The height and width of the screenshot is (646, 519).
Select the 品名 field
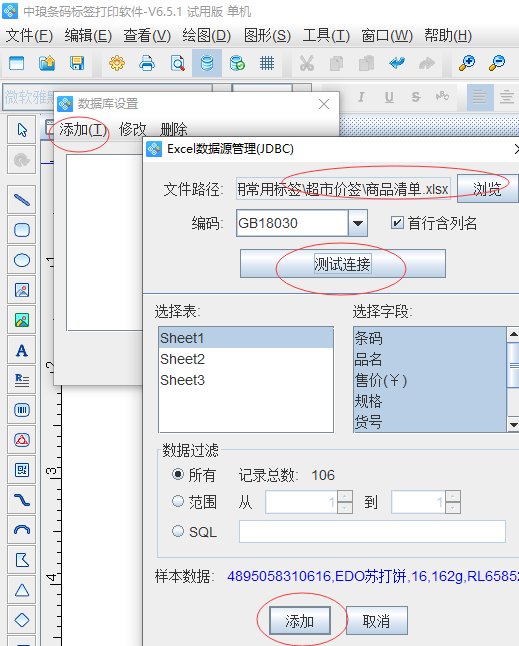click(x=430, y=359)
